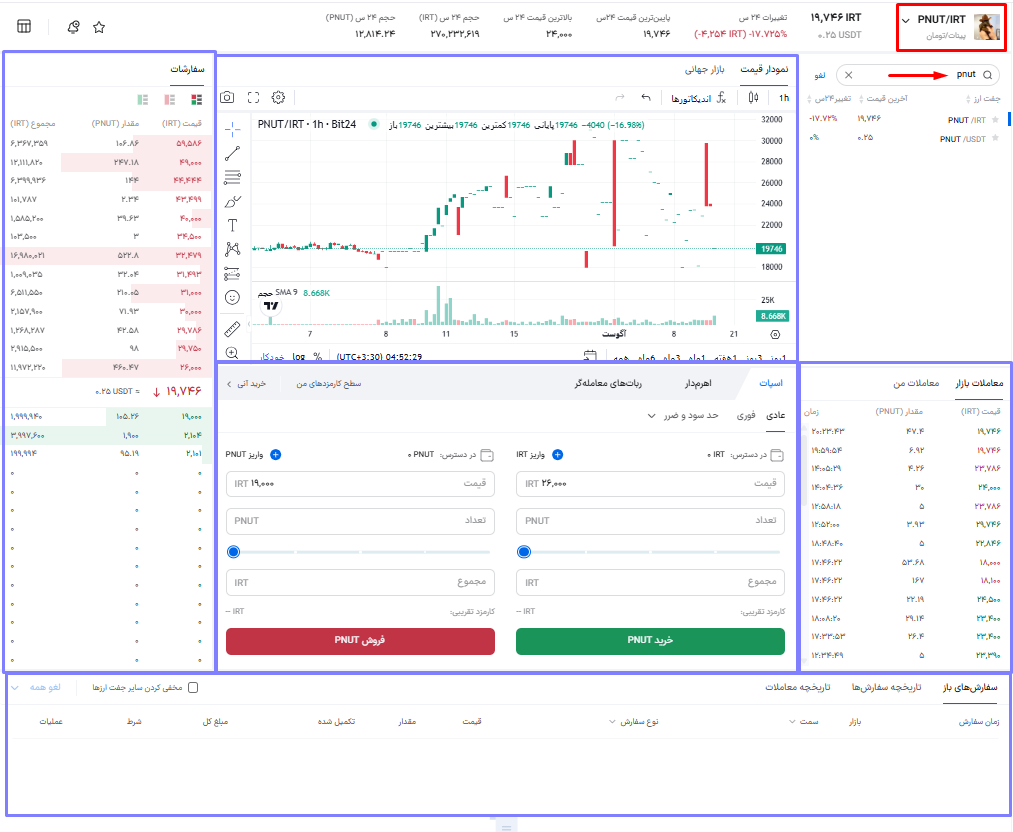Enter fullscreen mode on the chart

(253, 98)
